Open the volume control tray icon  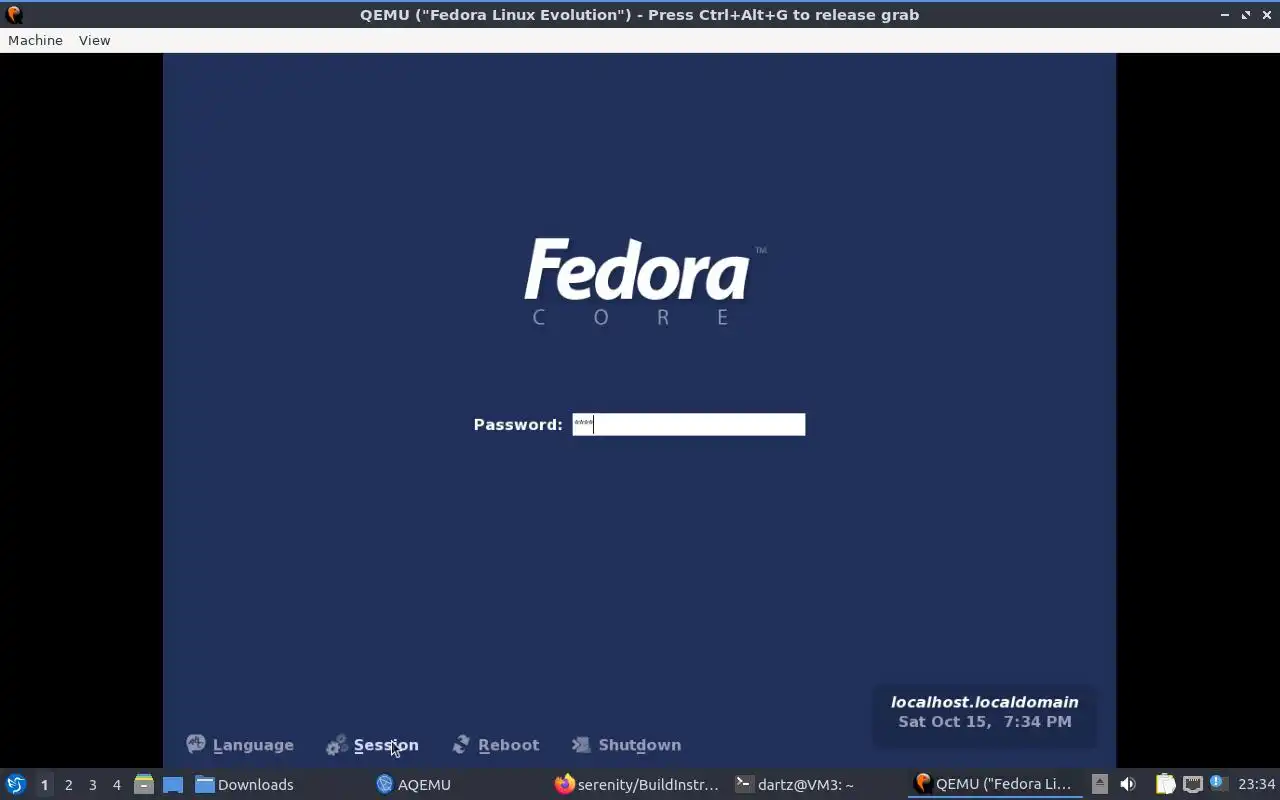[x=1128, y=784]
